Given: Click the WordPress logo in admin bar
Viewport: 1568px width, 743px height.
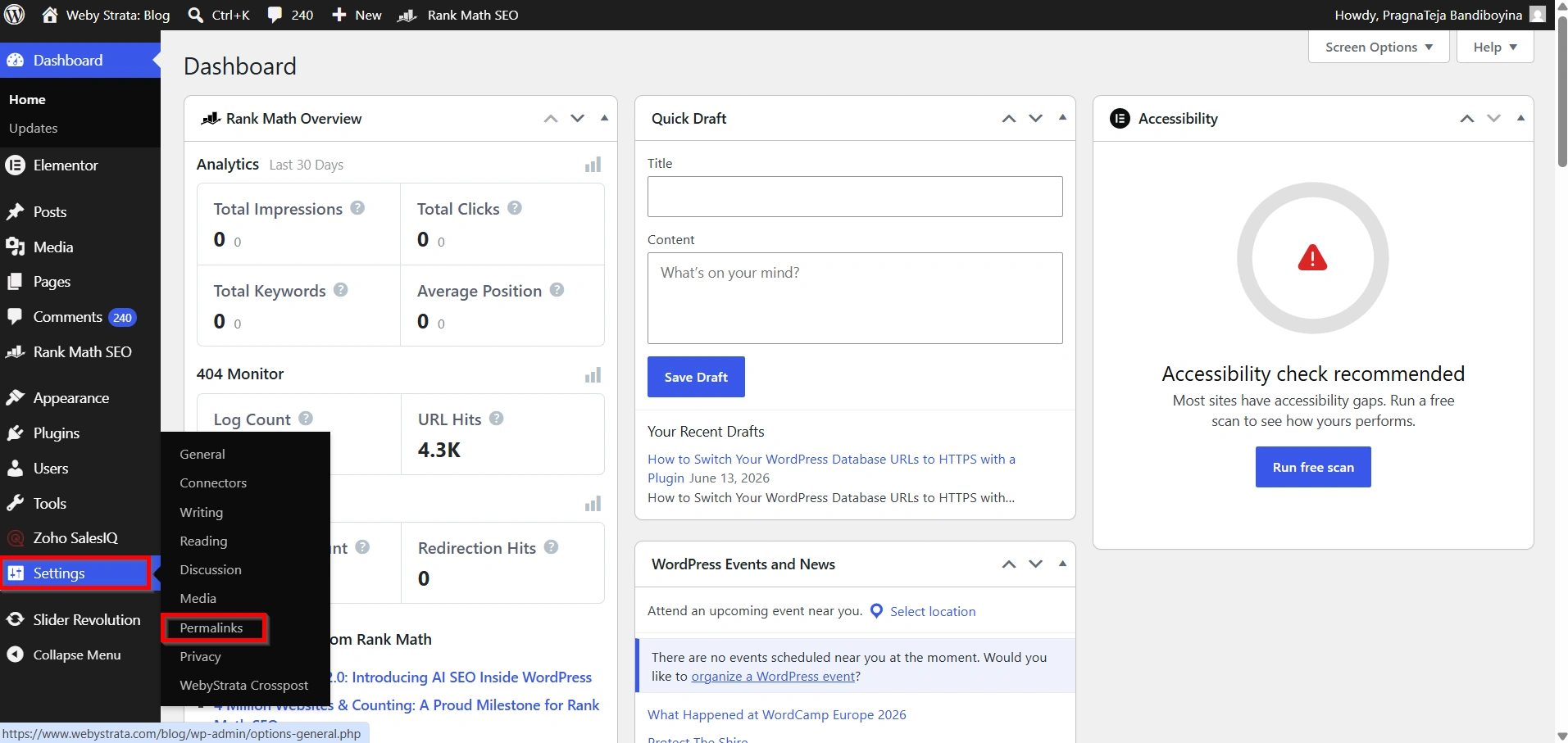Looking at the screenshot, I should tap(15, 15).
